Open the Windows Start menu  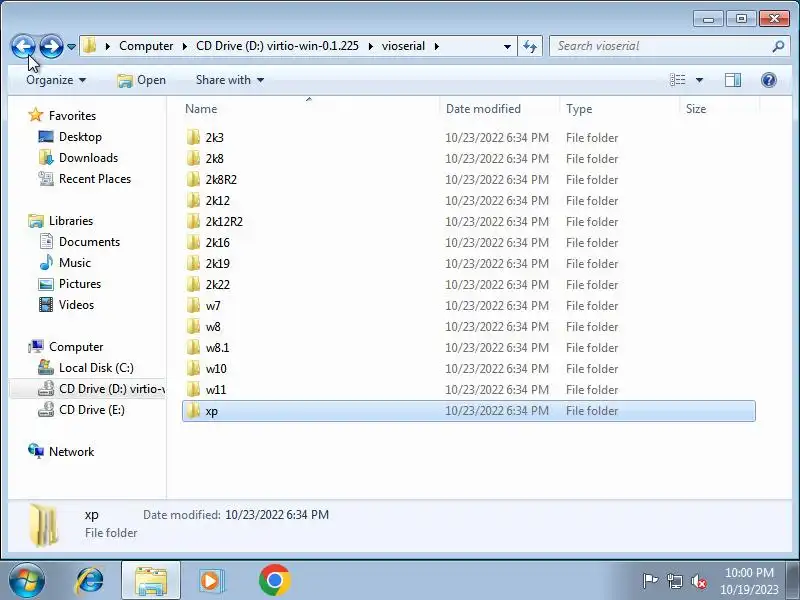[x=27, y=581]
